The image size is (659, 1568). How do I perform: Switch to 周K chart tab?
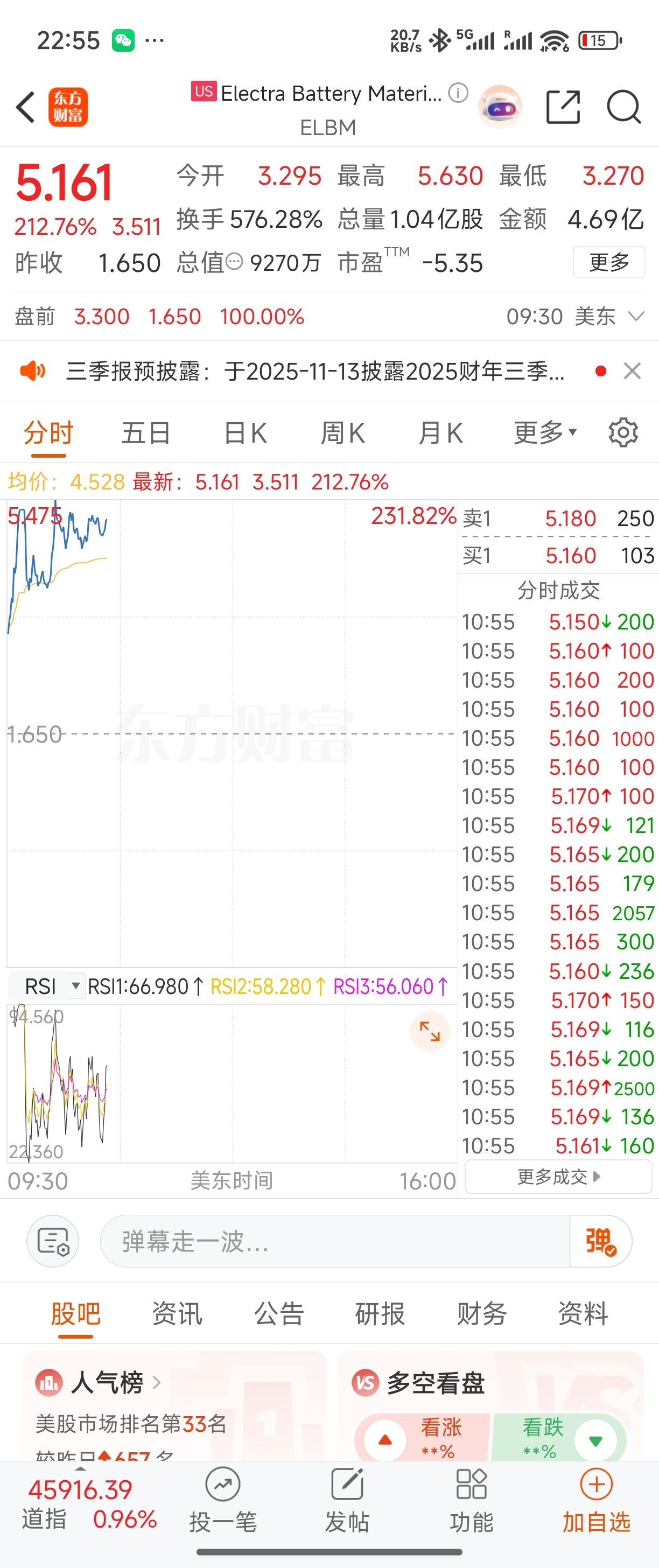[x=342, y=433]
